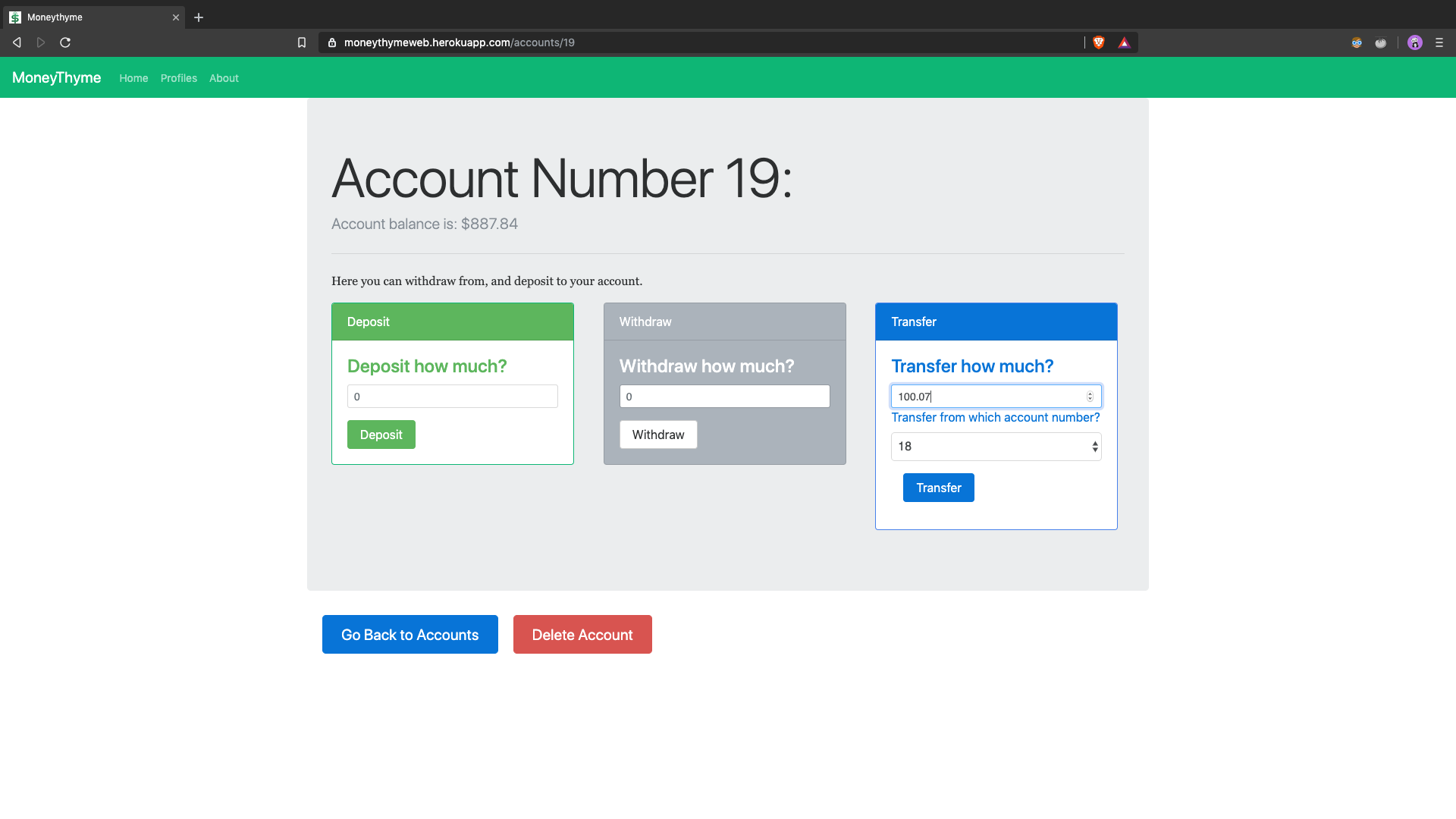Focus the Deposit how much input field

coord(452,397)
